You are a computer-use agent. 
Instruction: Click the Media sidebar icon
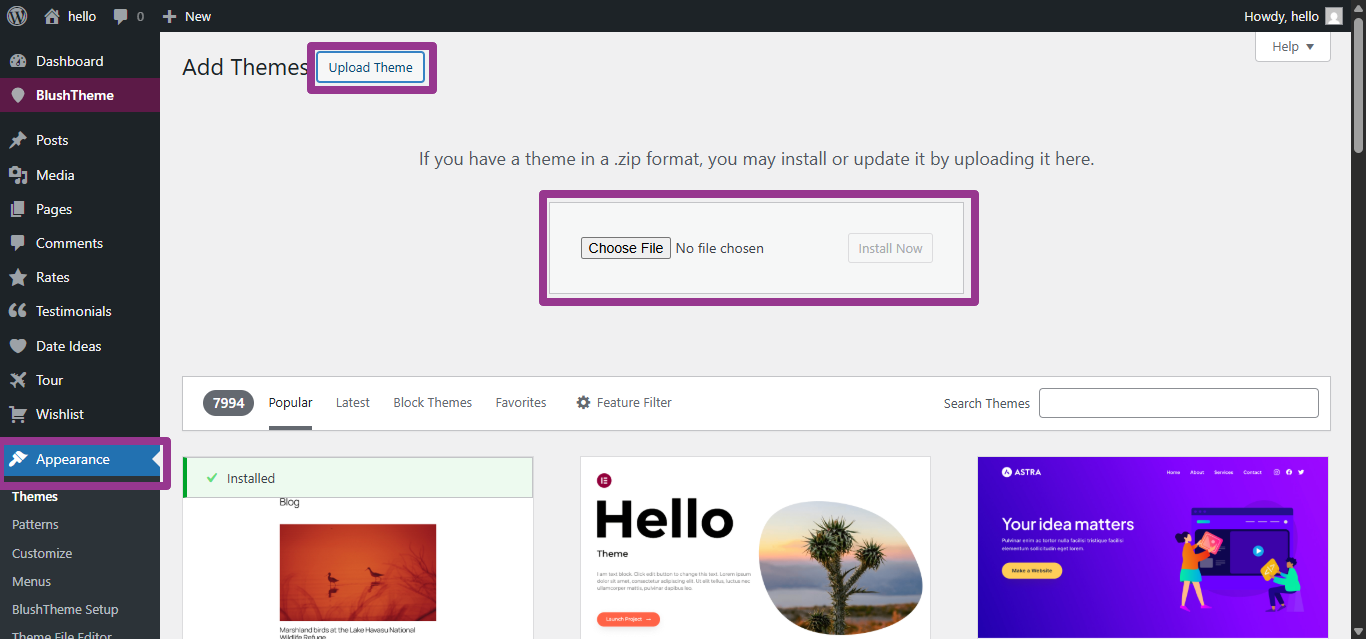click(18, 174)
